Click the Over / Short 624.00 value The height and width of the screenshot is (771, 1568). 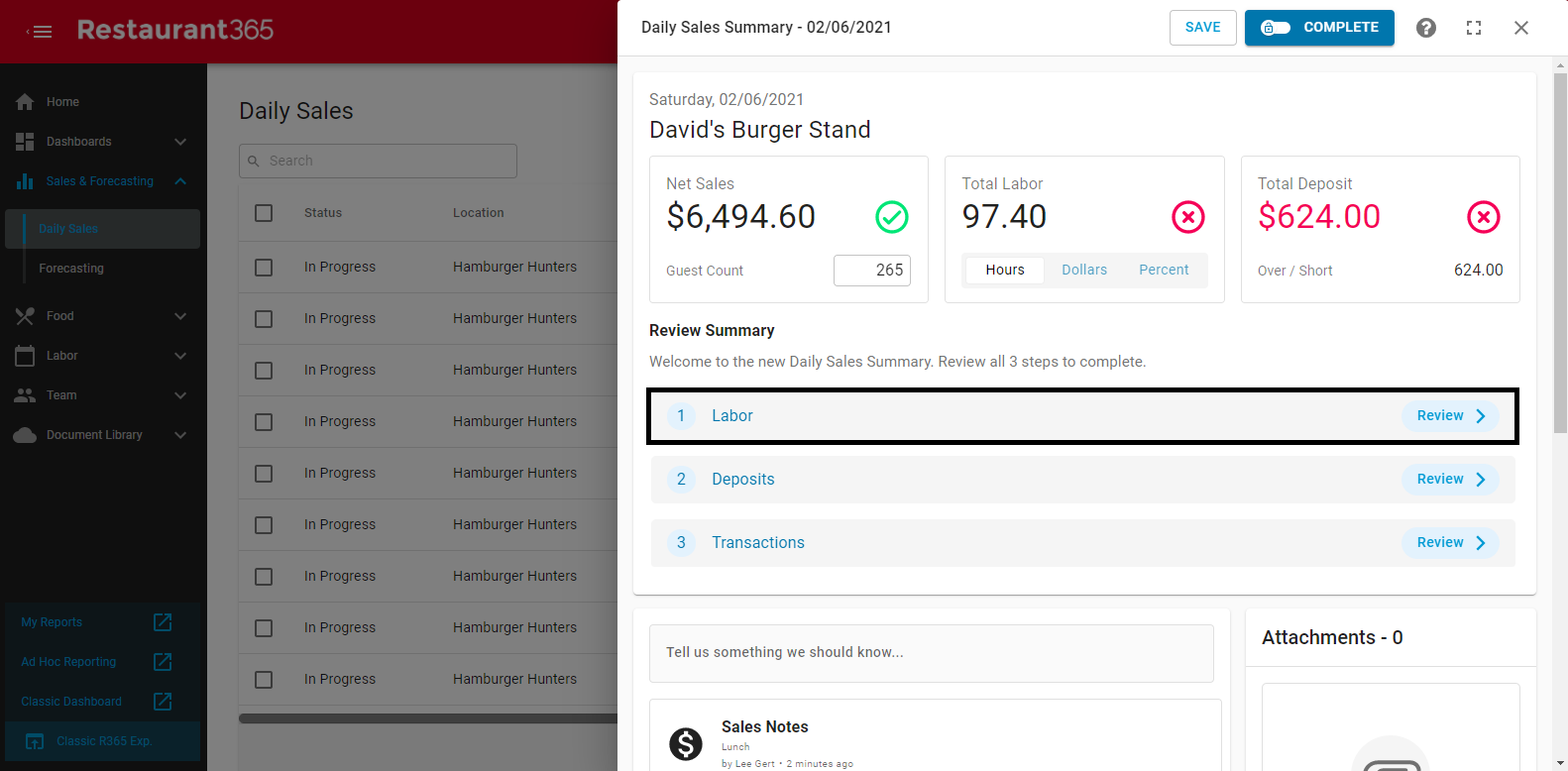[1479, 271]
